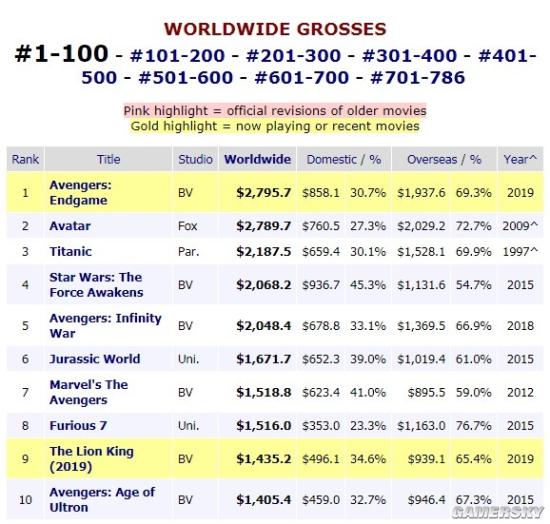550x524 pixels.
Task: Click the Worldwide column header
Action: pos(257,159)
